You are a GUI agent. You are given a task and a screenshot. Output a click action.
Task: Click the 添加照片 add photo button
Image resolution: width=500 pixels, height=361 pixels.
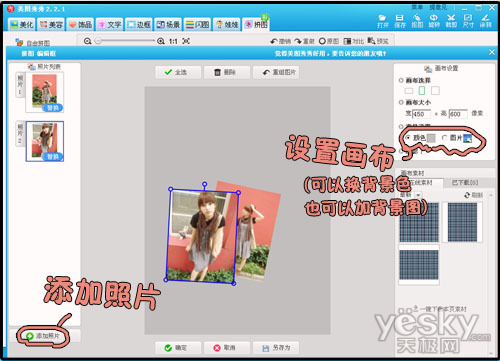pyautogui.click(x=45, y=336)
